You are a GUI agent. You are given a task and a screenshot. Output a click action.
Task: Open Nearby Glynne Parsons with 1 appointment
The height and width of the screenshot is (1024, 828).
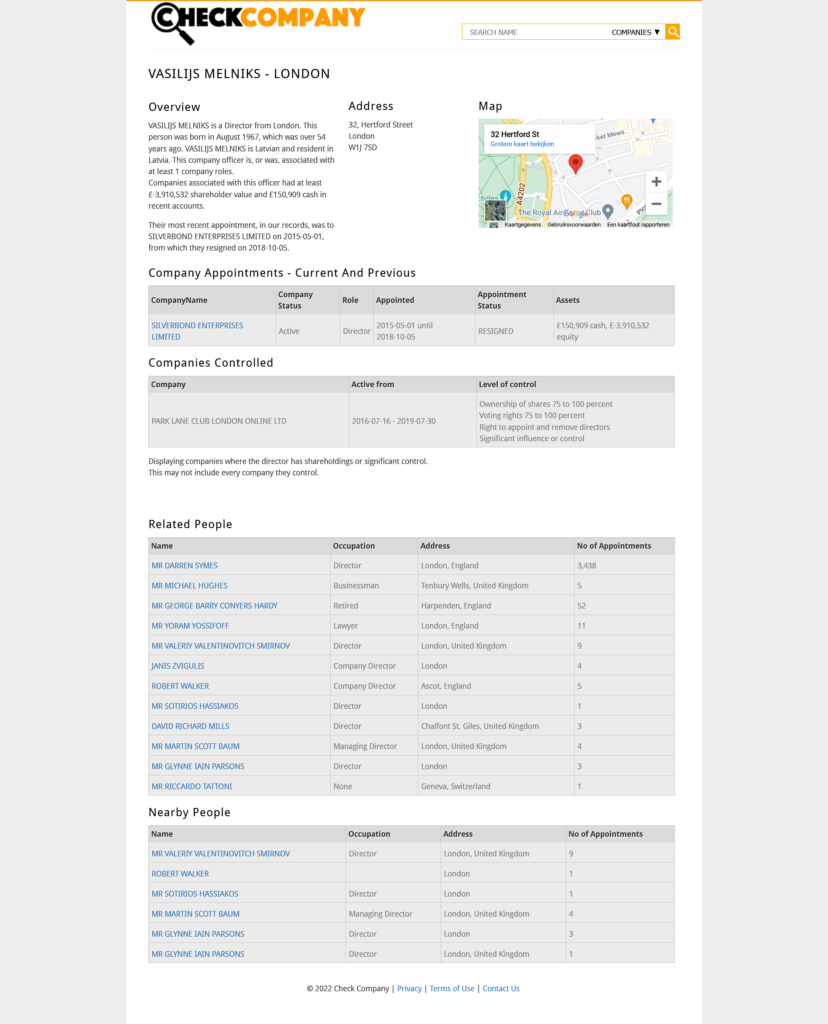[198, 954]
